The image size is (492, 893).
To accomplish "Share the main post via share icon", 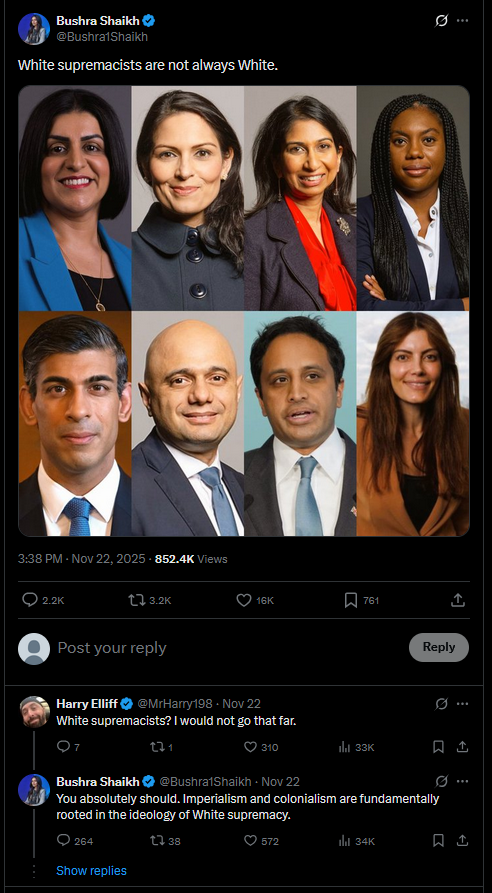I will [458, 600].
